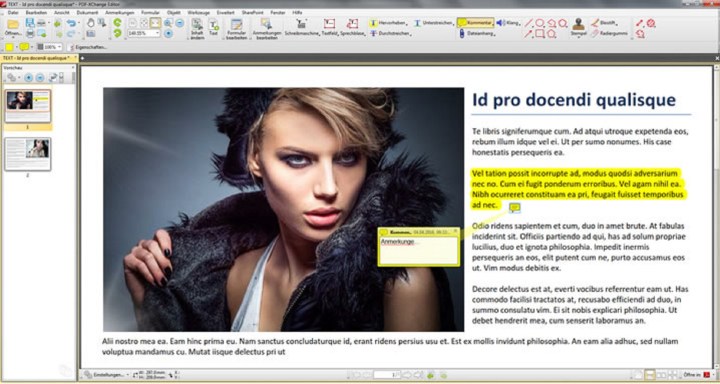Screen dimensions: 720x384
Task: Click the sticky note icon on page
Action: pos(515,208)
